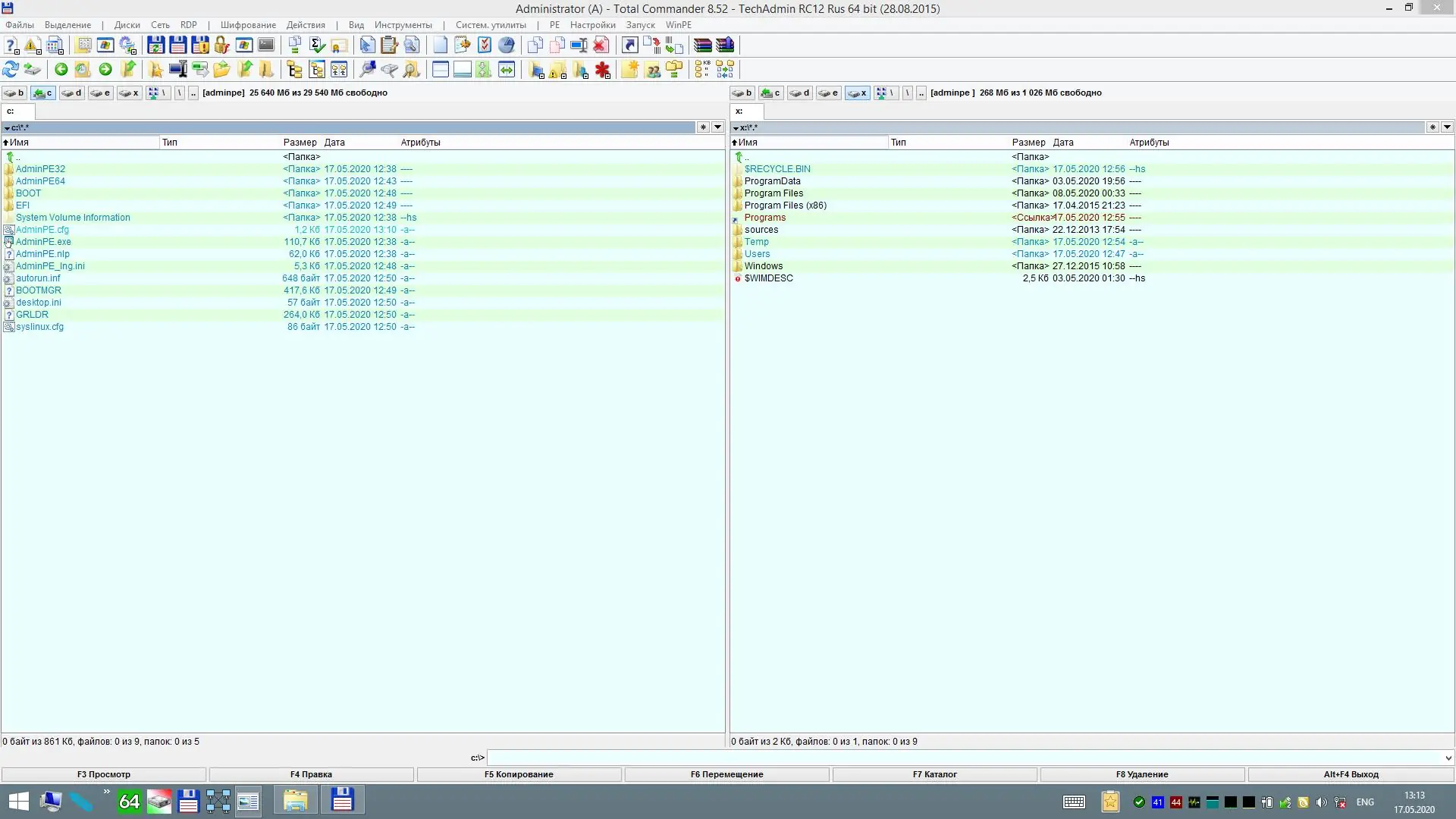Open right panel directory history dropdown

click(x=1447, y=127)
